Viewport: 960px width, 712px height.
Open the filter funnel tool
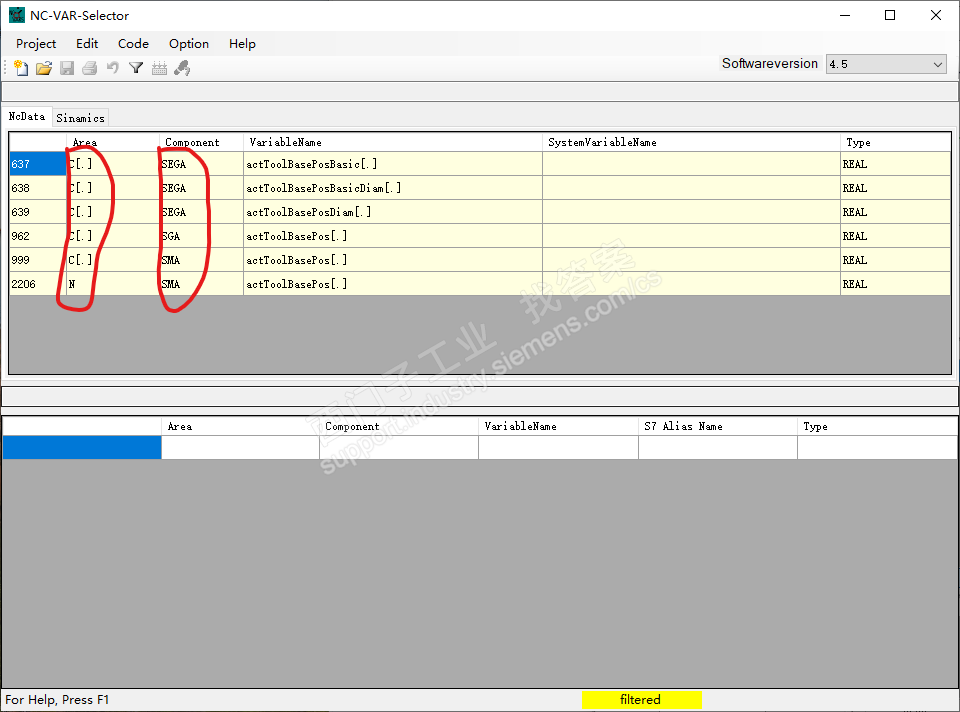[x=136, y=68]
